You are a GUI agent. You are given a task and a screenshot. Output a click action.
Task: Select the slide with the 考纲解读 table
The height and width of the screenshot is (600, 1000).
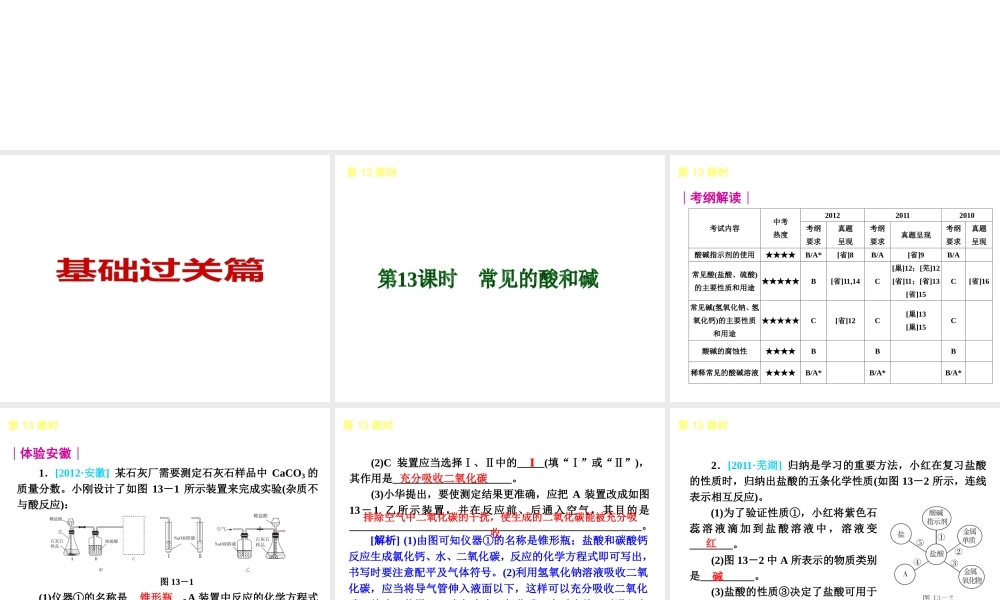pos(835,278)
